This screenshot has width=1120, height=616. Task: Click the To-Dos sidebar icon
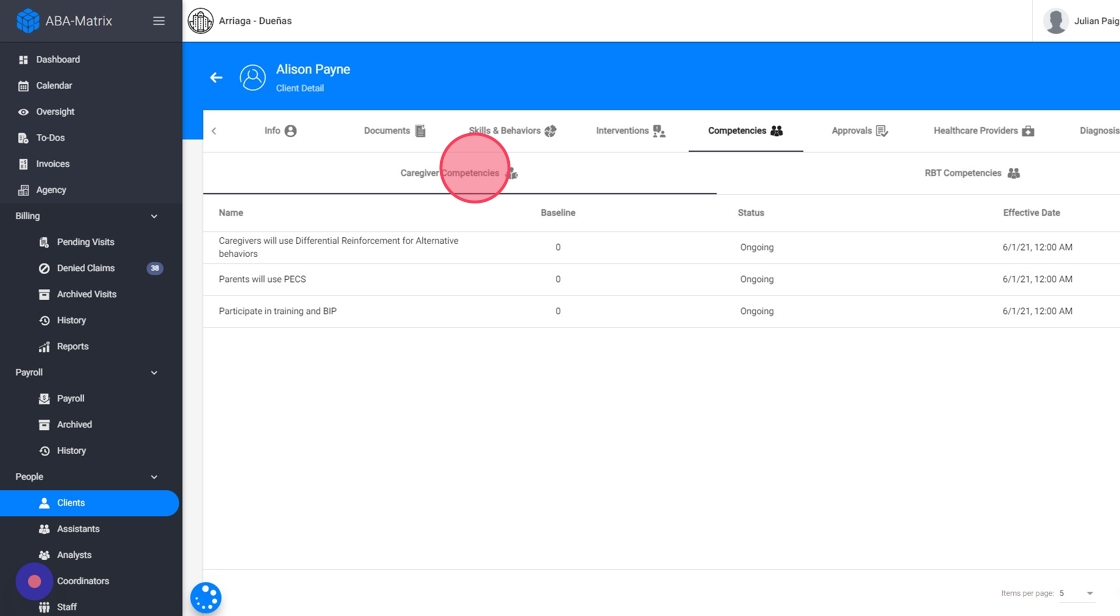[23, 138]
